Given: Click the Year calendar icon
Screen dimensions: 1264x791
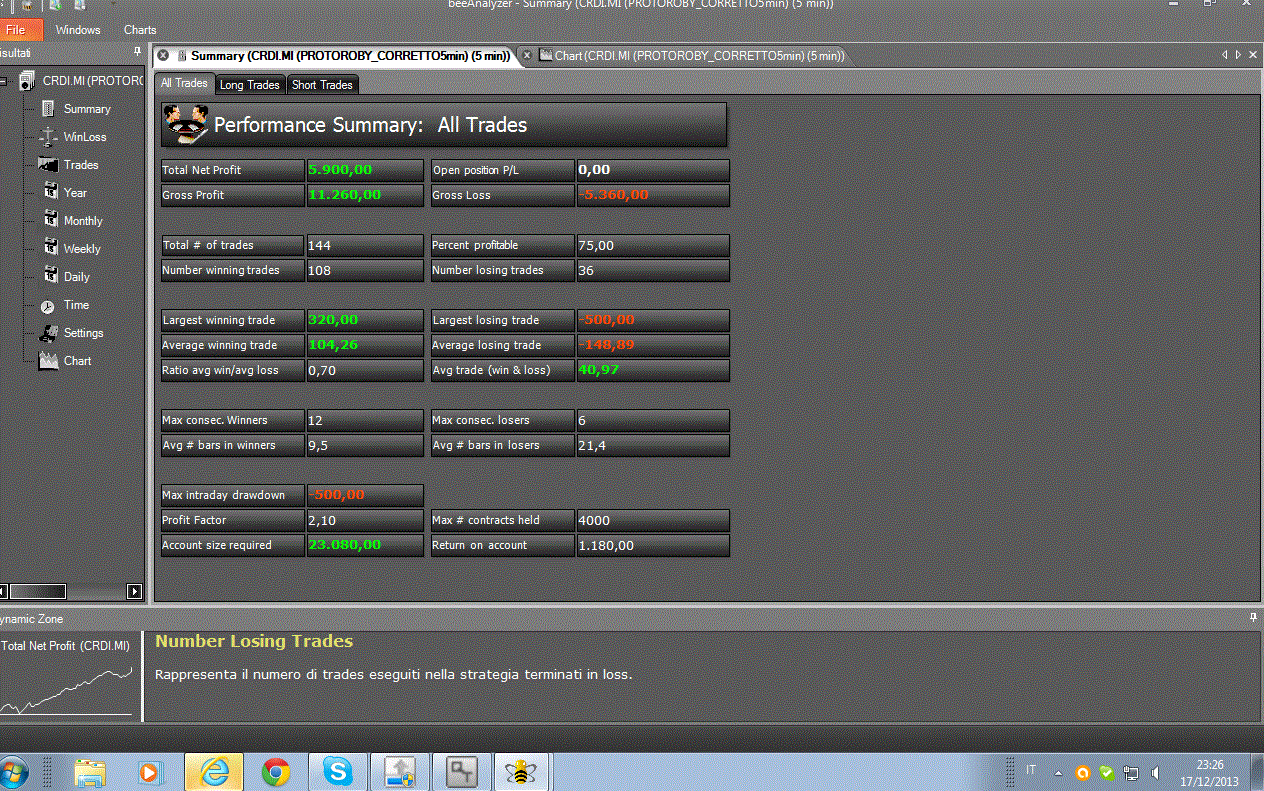Looking at the screenshot, I should [x=50, y=192].
